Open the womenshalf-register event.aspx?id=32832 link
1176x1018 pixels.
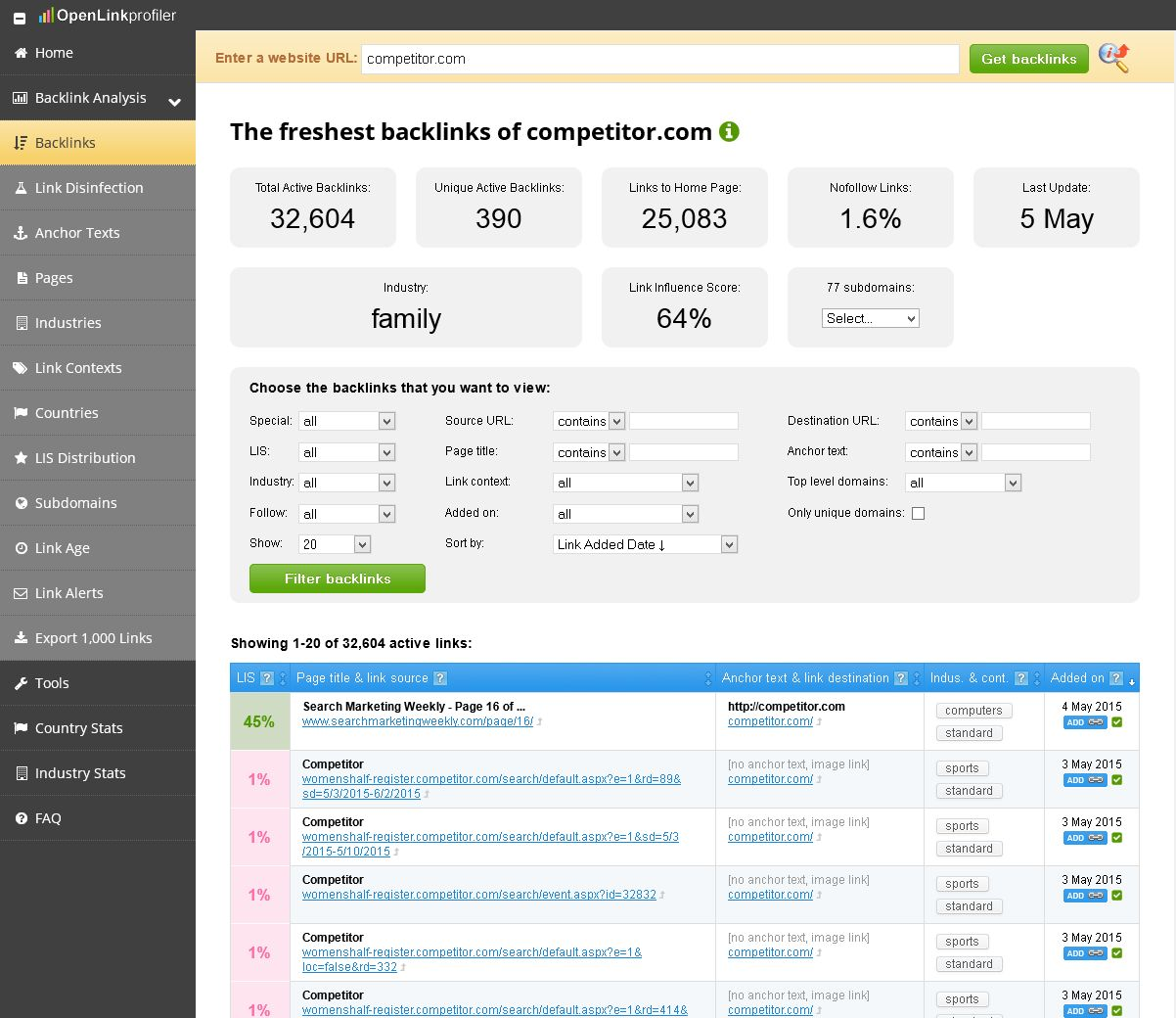pos(479,895)
